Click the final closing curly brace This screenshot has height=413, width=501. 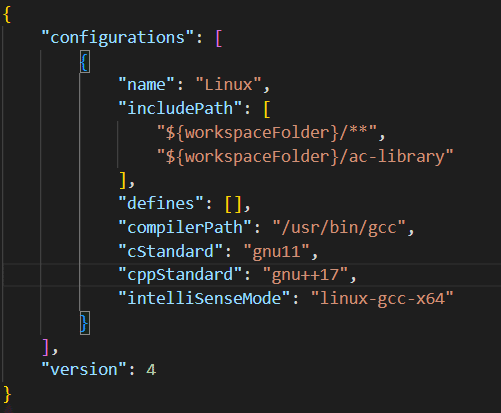point(7,394)
